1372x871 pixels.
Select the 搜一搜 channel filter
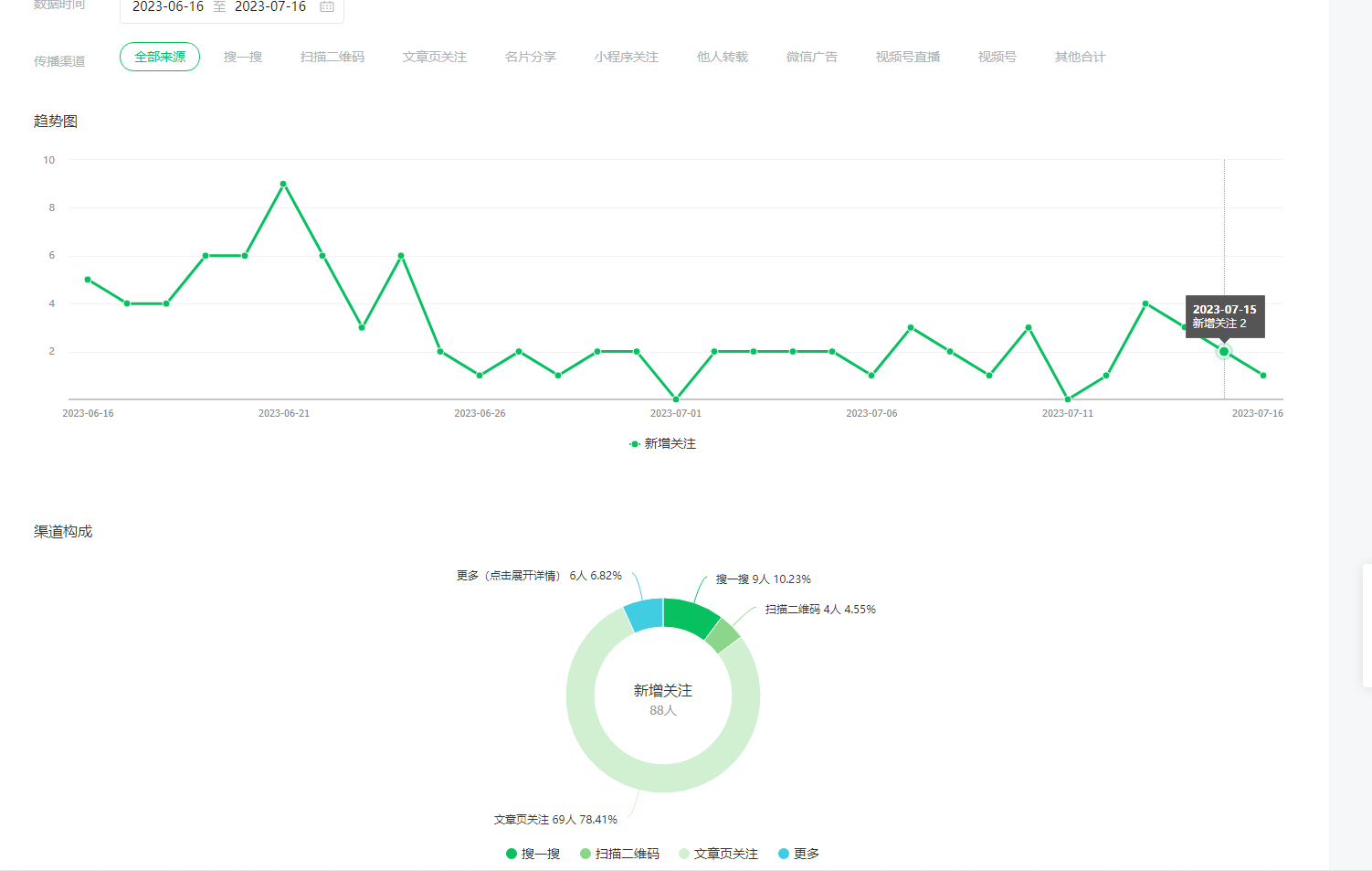[243, 57]
